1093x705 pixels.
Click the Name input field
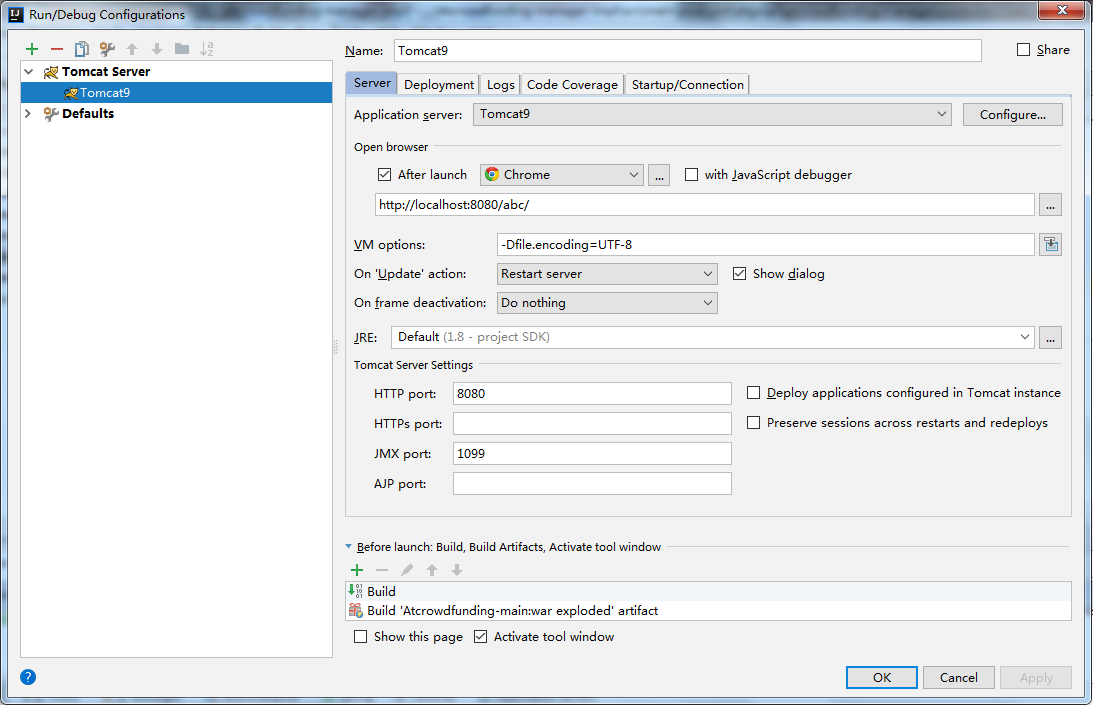pos(688,50)
